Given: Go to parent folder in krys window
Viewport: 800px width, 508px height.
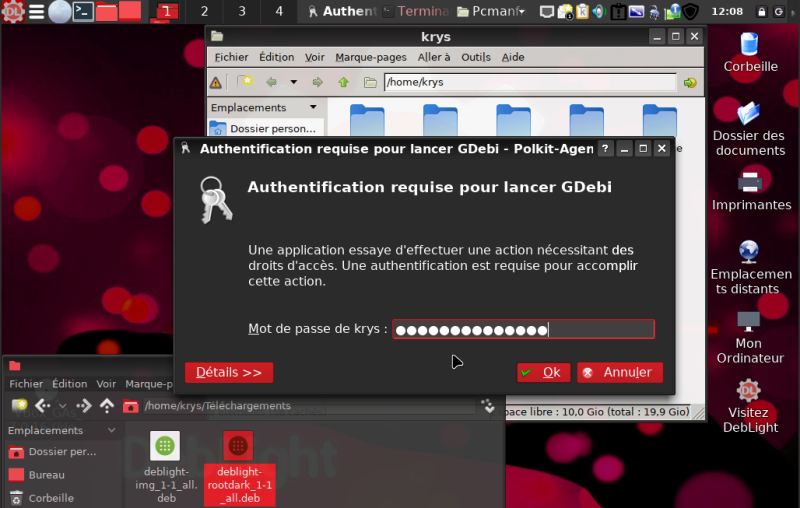Looking at the screenshot, I should tap(344, 82).
